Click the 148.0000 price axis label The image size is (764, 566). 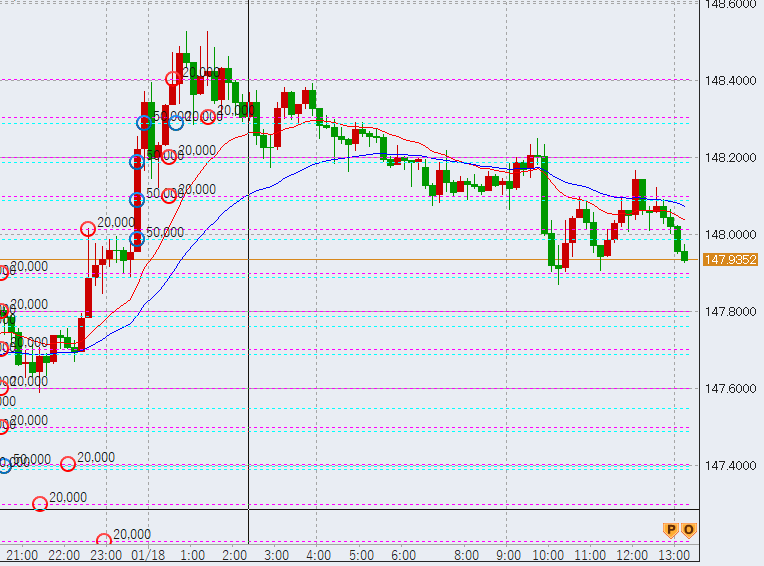click(729, 234)
